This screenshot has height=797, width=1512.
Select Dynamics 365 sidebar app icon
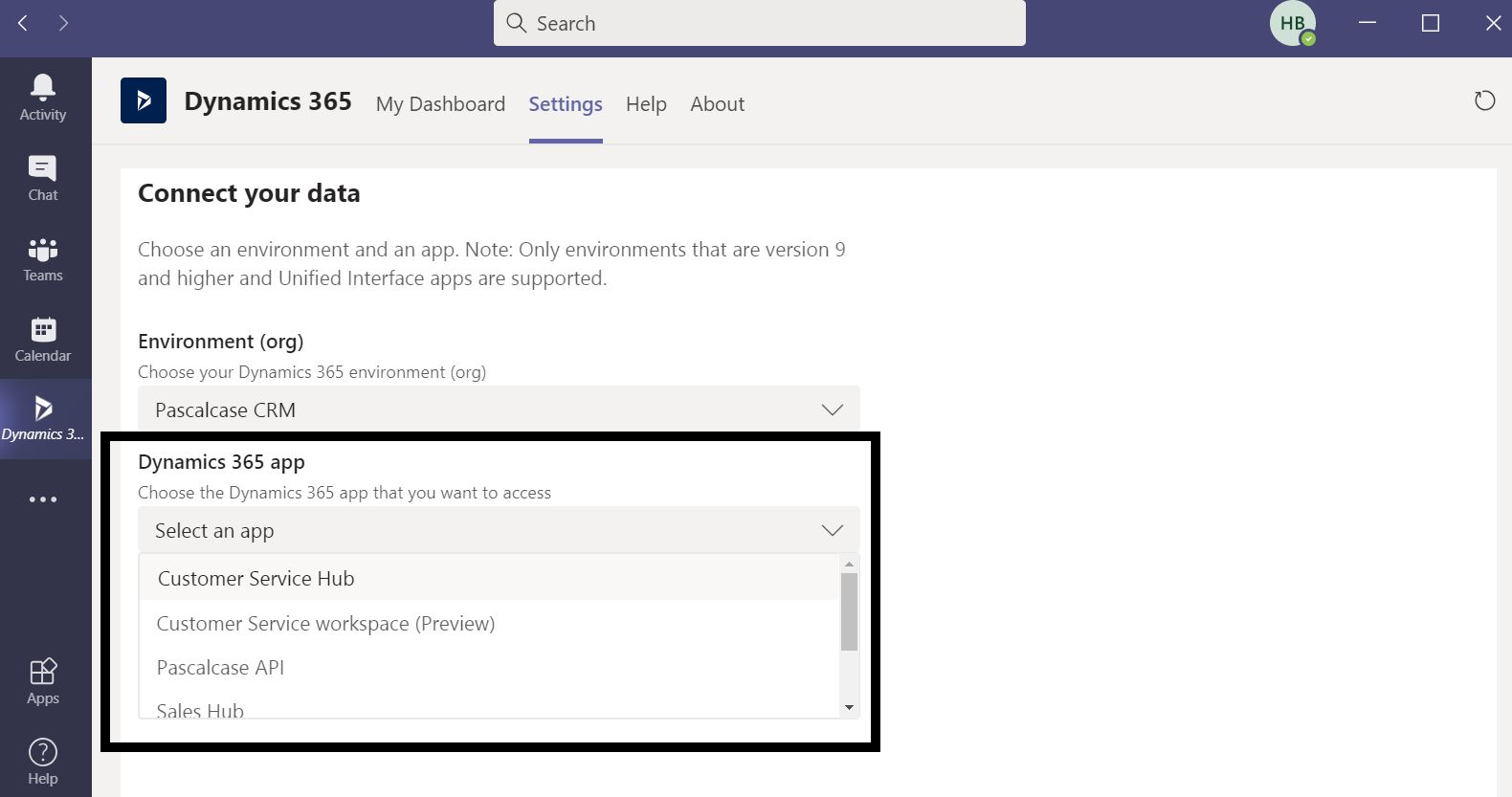click(x=43, y=419)
